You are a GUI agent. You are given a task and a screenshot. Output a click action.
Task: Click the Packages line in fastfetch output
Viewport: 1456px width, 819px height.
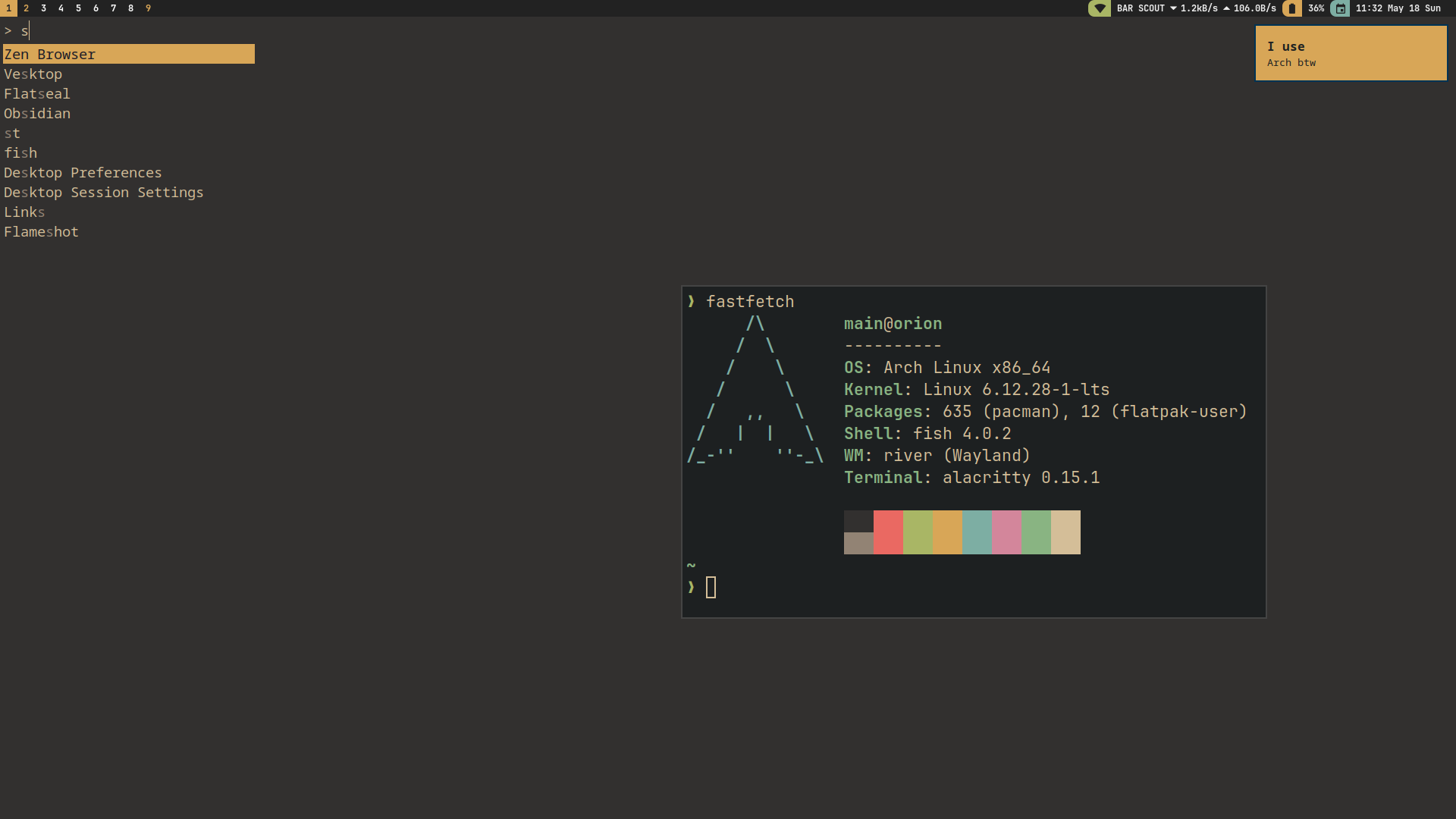1046,412
